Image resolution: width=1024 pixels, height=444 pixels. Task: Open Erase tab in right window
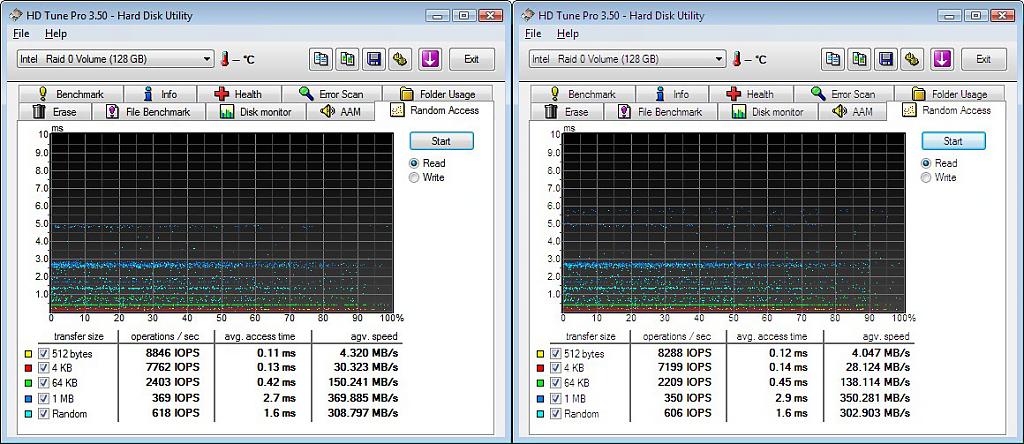point(567,112)
